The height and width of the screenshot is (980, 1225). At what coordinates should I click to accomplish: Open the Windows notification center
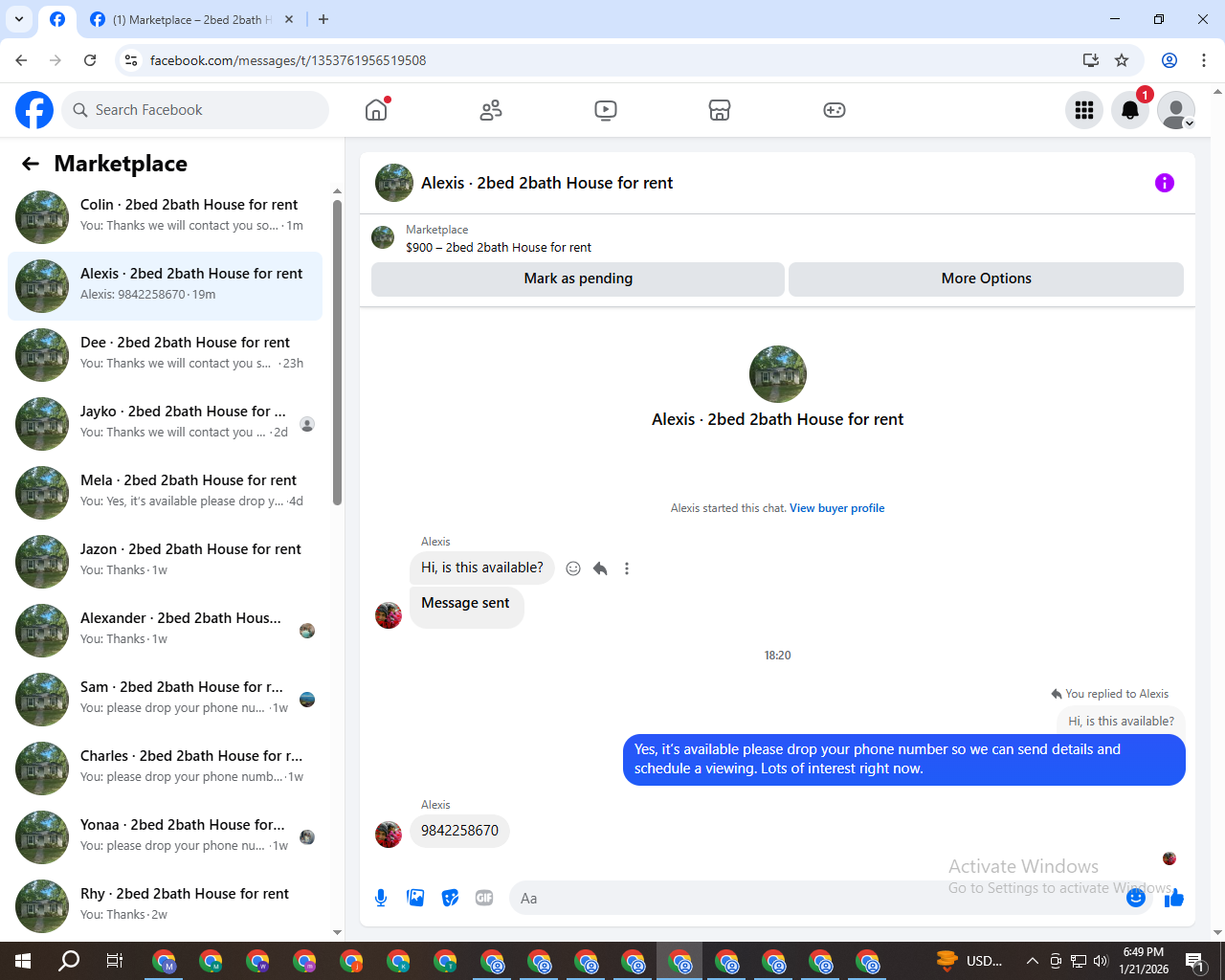[x=1194, y=961]
